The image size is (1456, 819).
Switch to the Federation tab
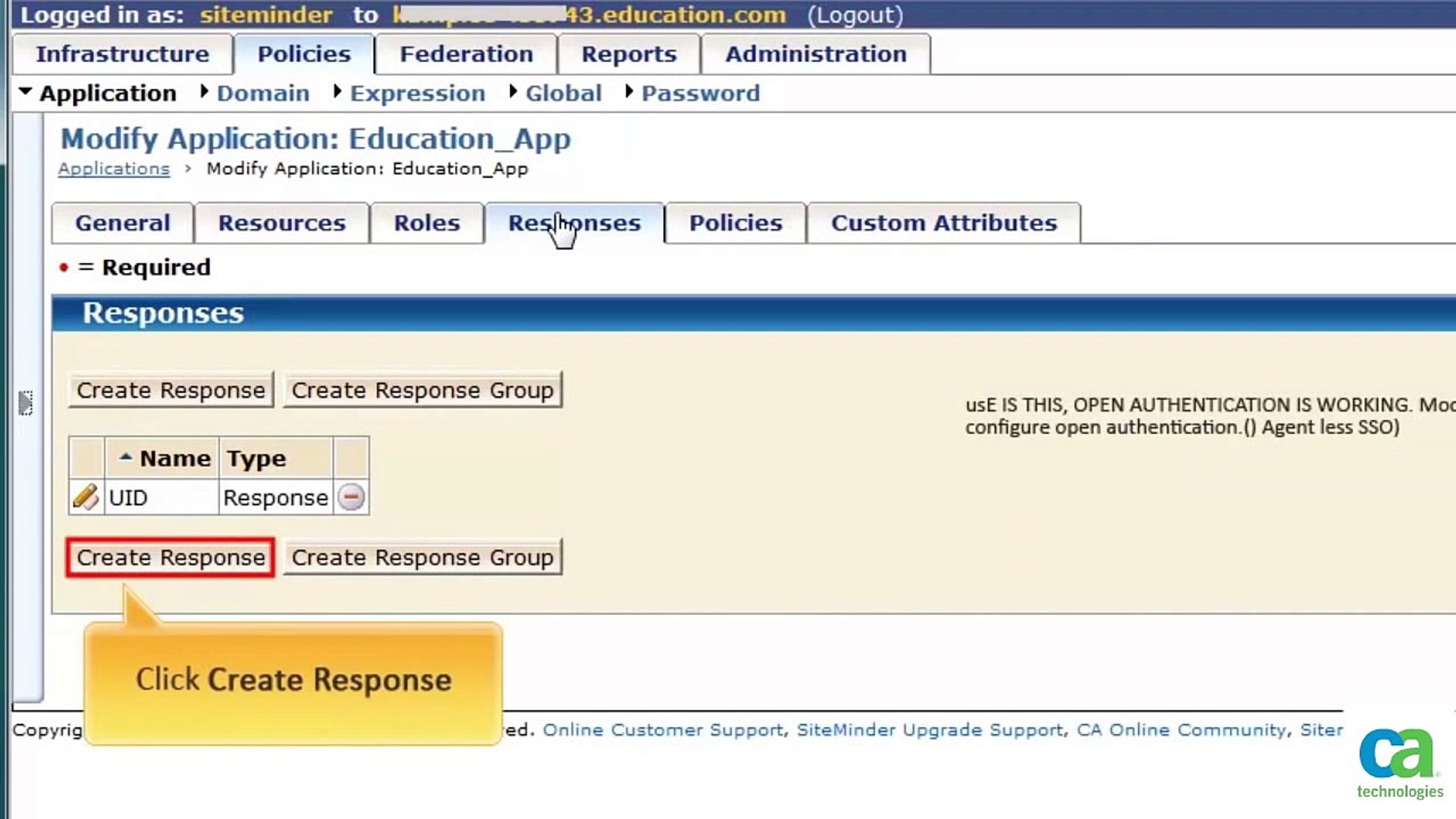click(466, 54)
